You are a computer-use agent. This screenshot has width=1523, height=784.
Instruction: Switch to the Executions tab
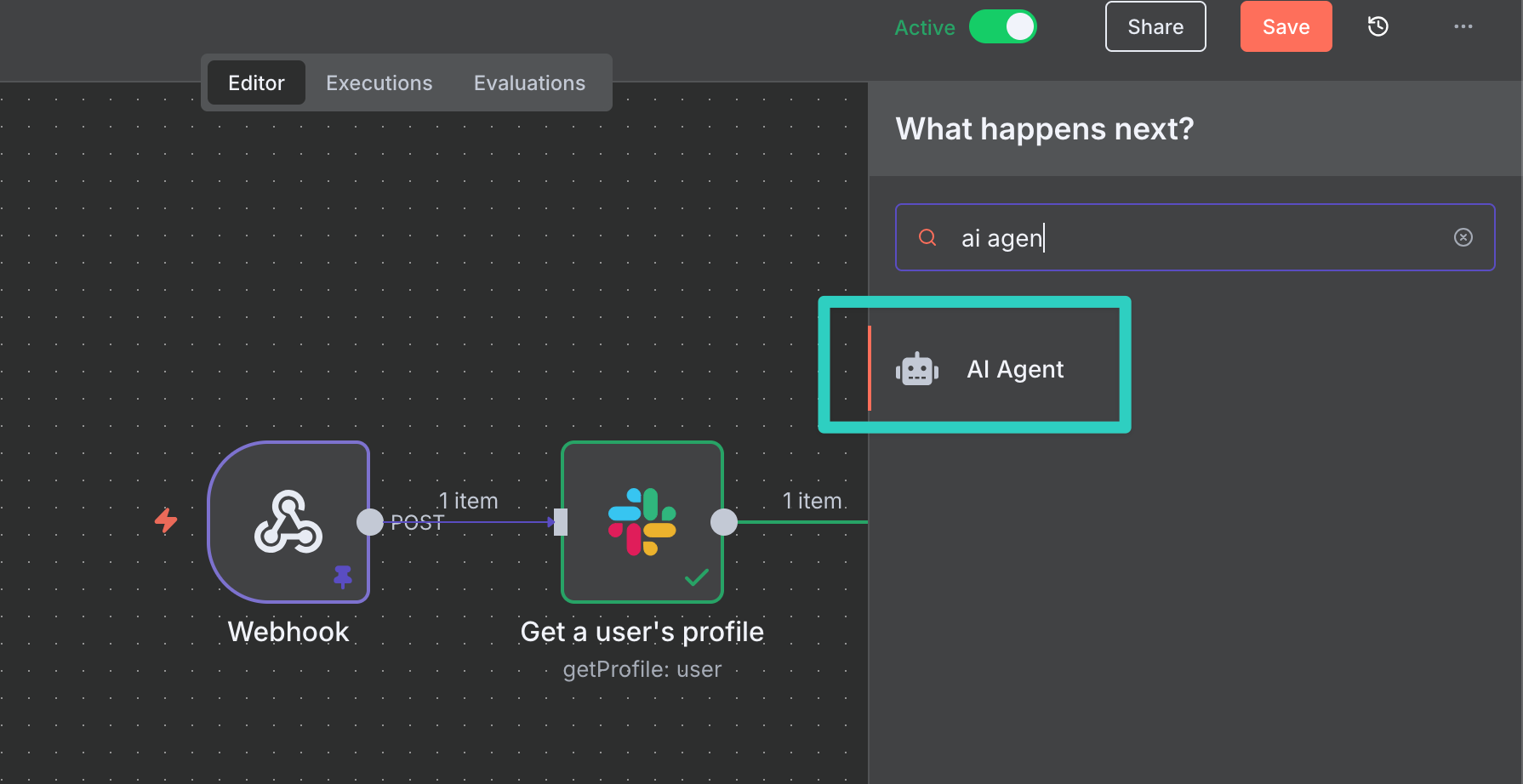(x=379, y=83)
